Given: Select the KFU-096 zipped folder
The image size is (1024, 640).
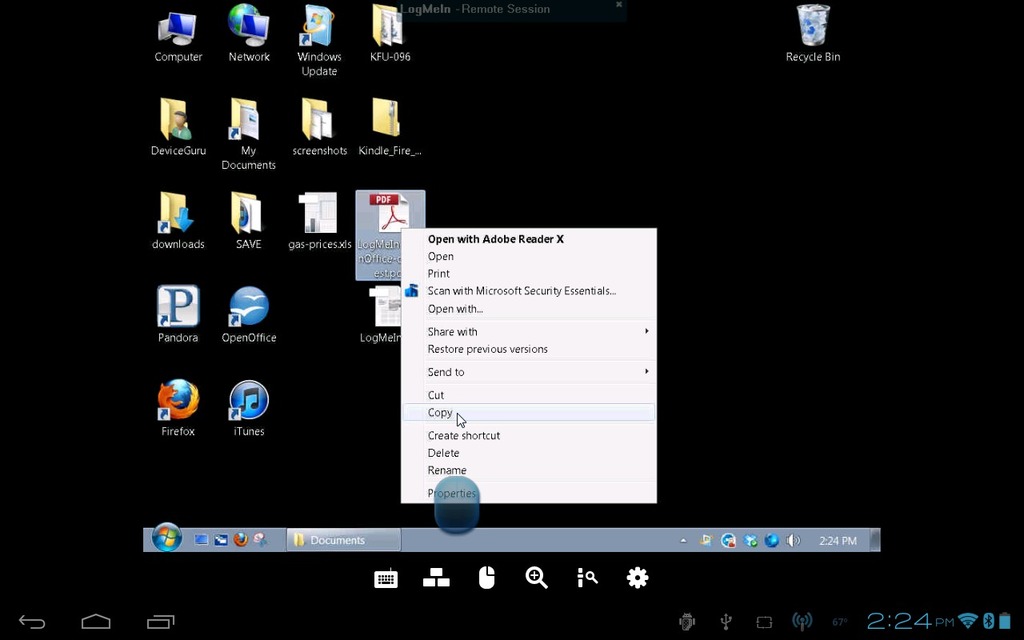Looking at the screenshot, I should 390,34.
